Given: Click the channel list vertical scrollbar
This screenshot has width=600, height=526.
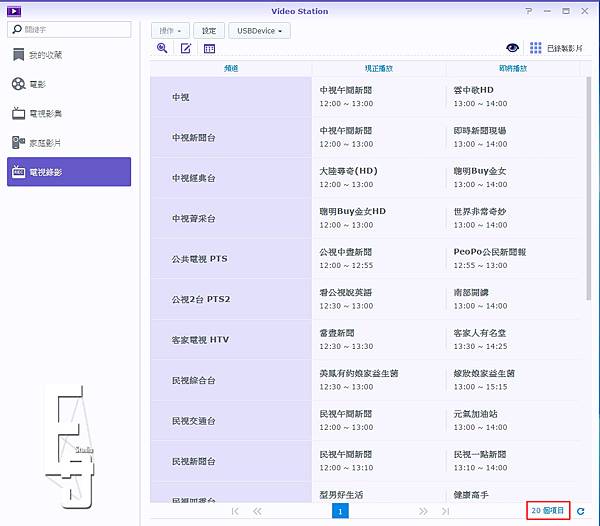Looking at the screenshot, I should [x=589, y=189].
